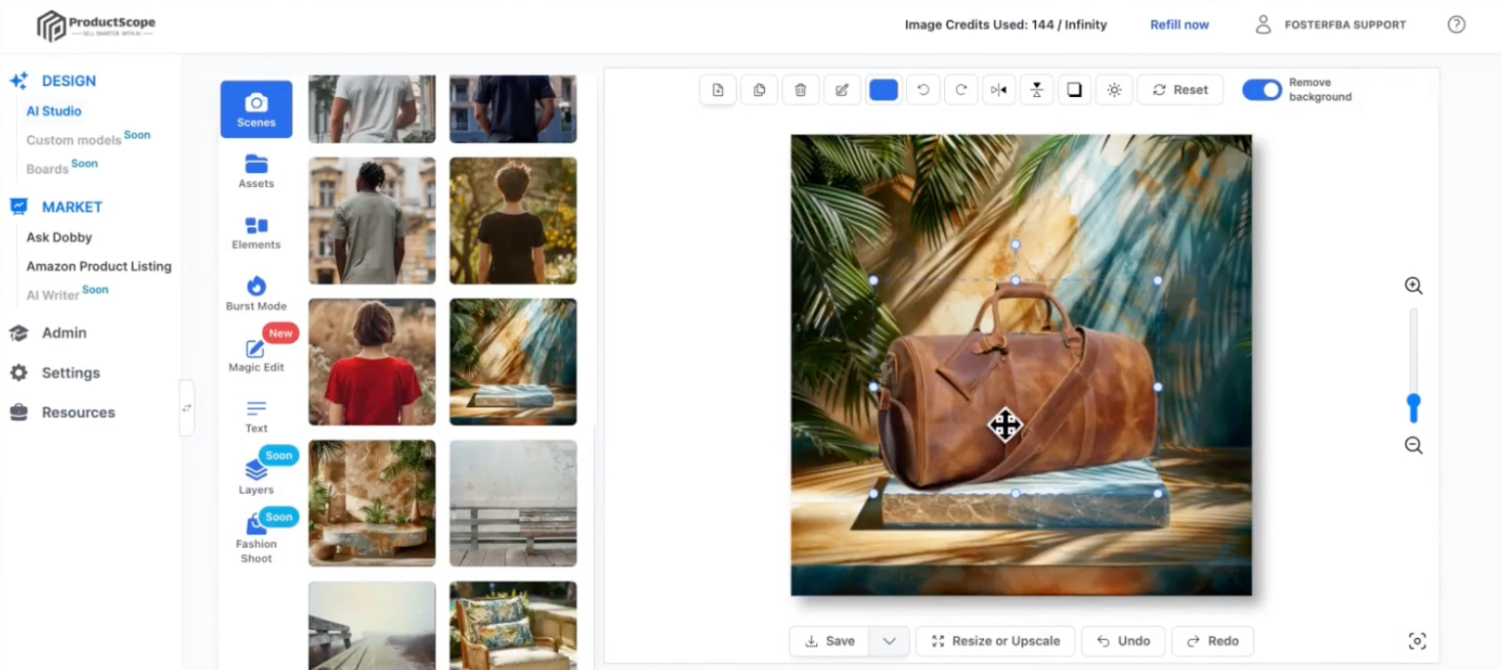Click the zoom in magnifier icon
The height and width of the screenshot is (670, 1501).
click(x=1413, y=286)
